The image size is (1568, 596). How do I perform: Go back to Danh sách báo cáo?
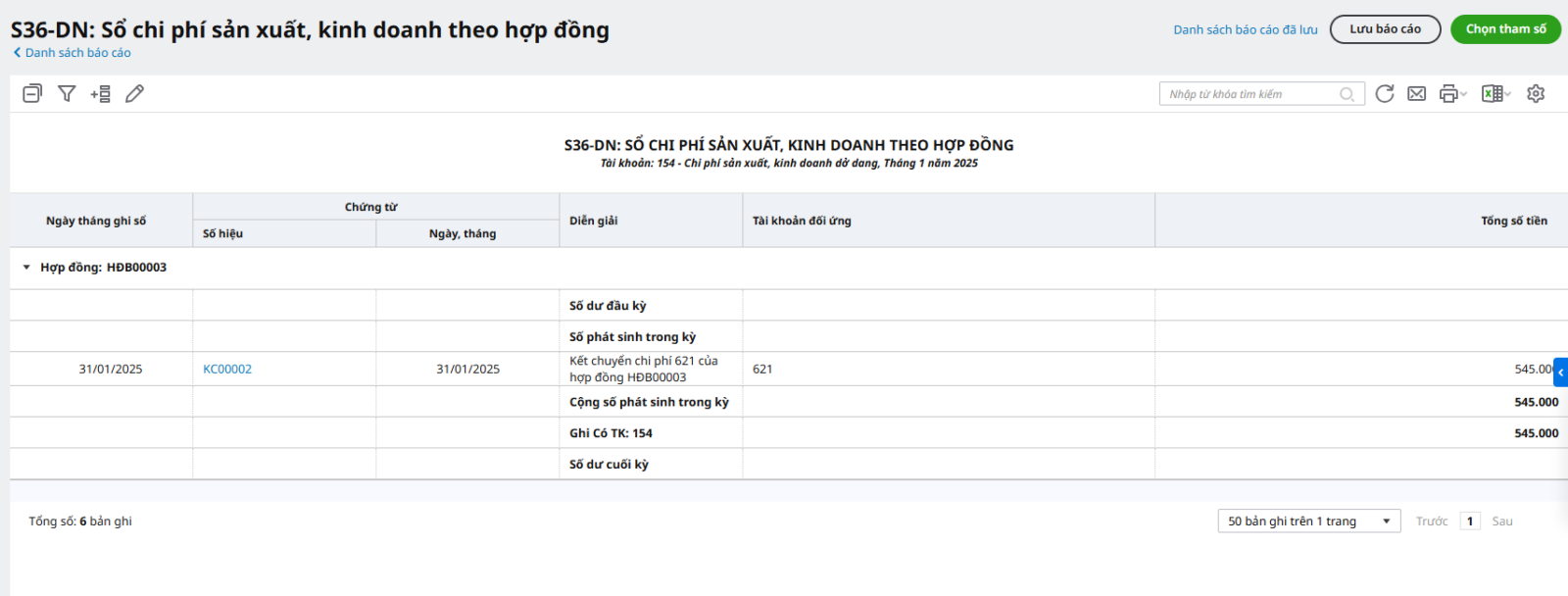(73, 53)
